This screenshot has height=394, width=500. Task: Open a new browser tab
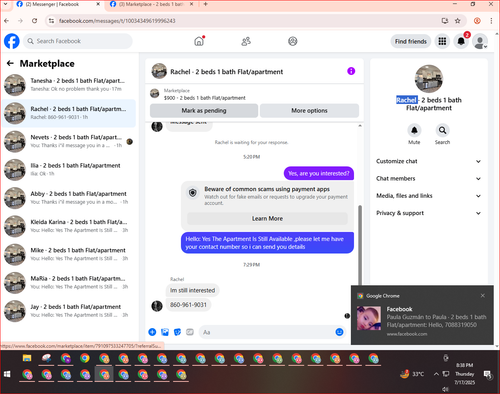coord(206,4)
